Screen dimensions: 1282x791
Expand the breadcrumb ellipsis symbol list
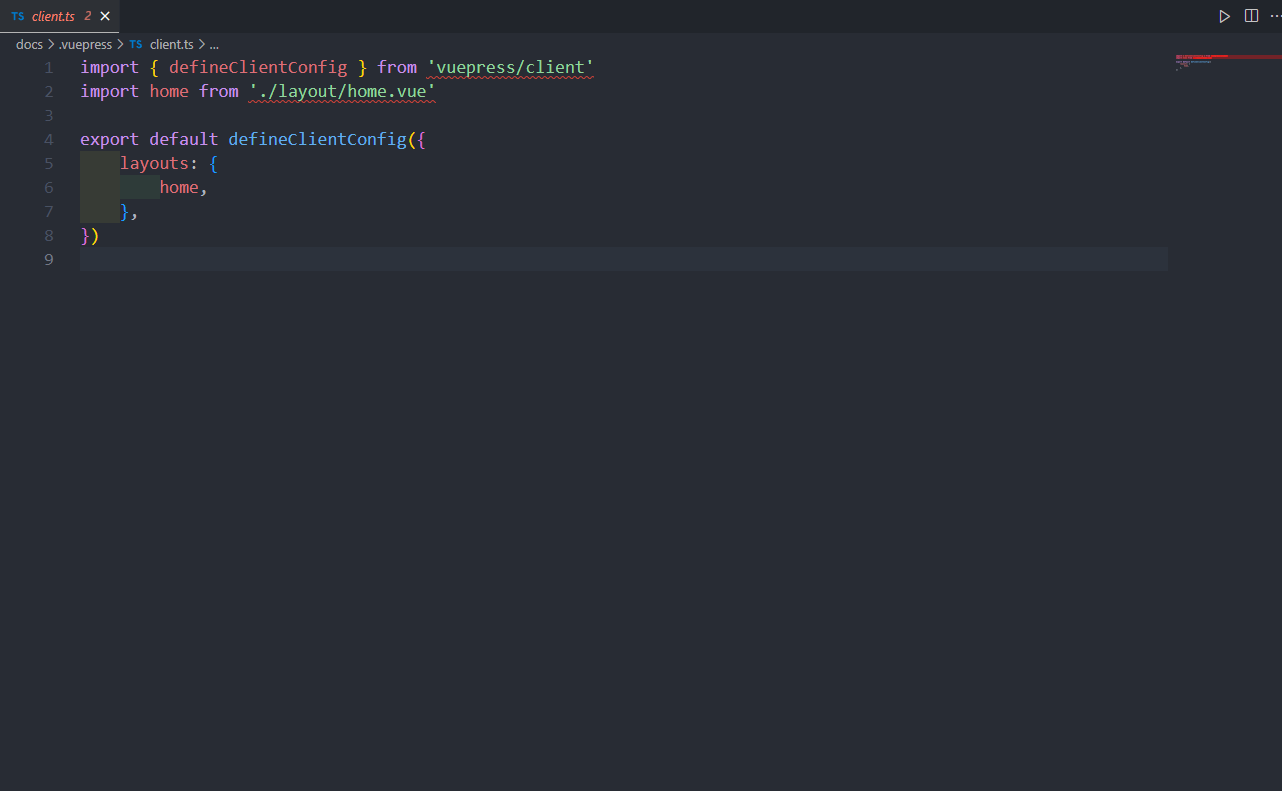[214, 45]
